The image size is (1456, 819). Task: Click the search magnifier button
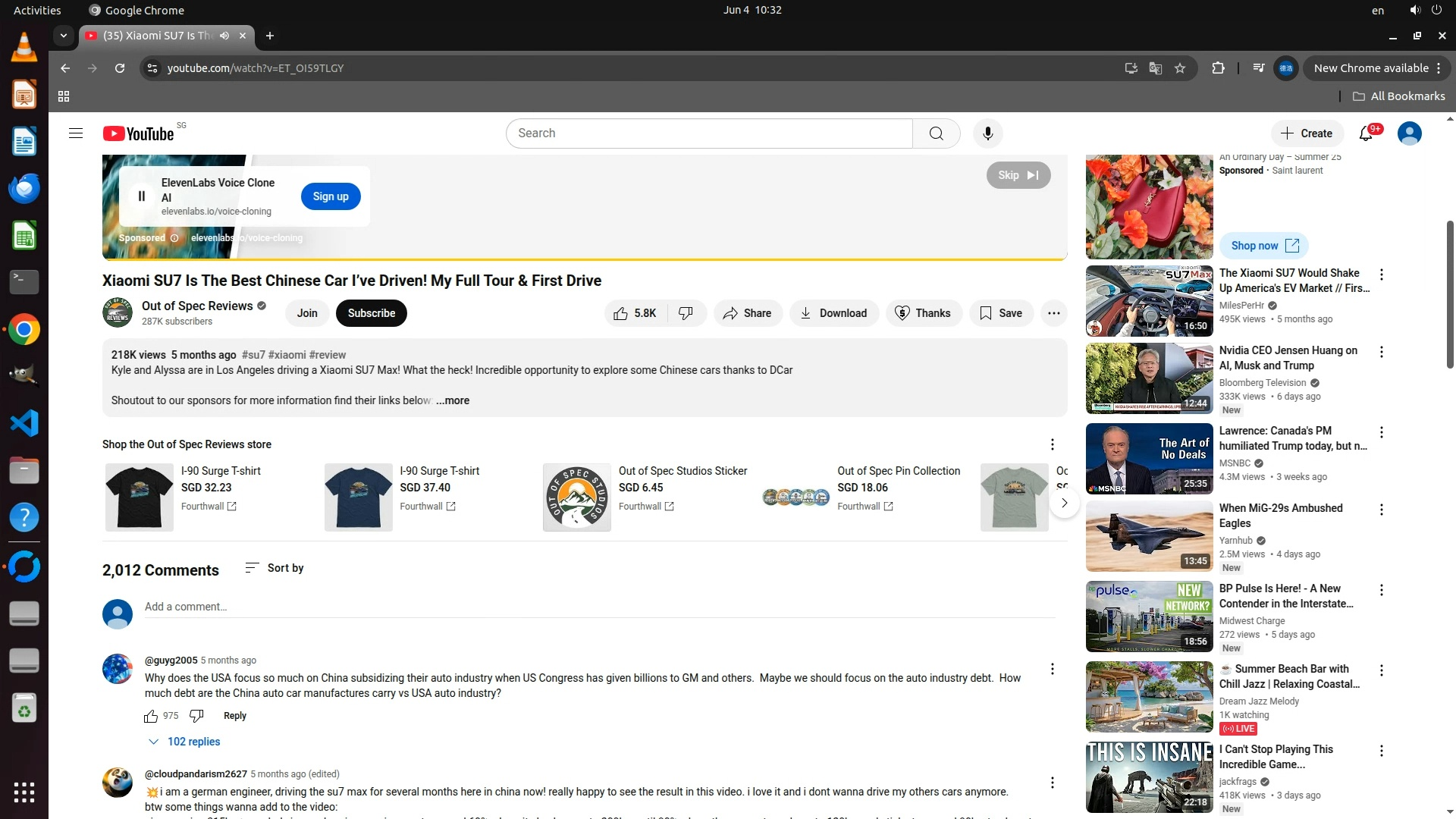(936, 133)
